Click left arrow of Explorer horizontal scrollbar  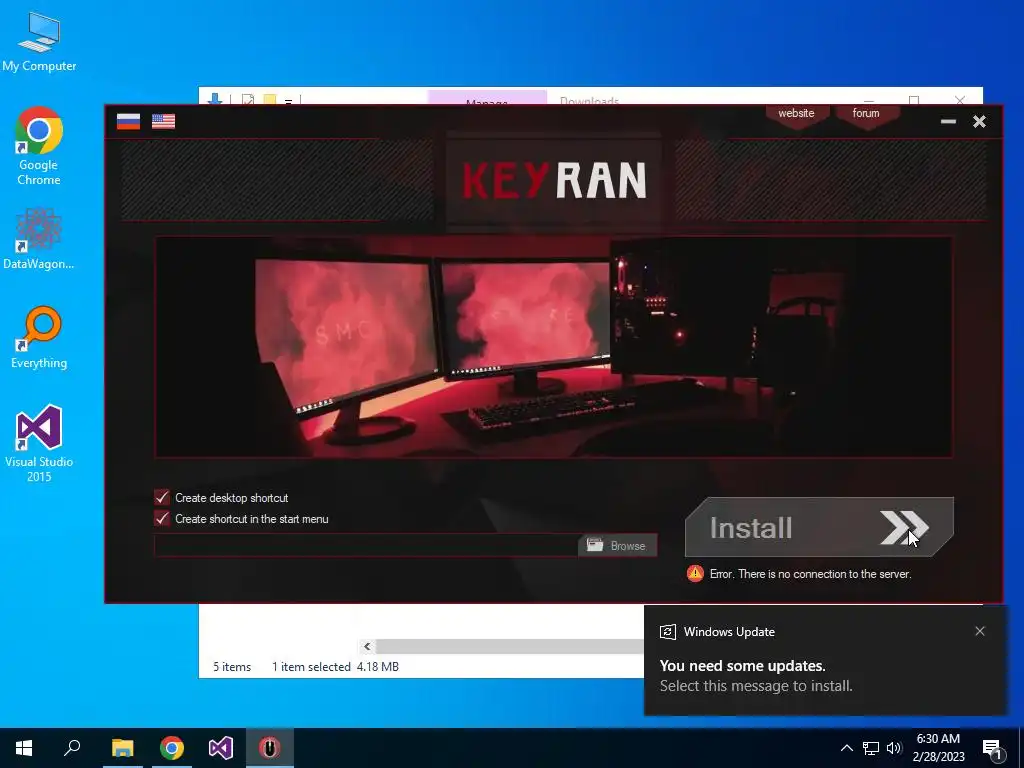point(367,647)
